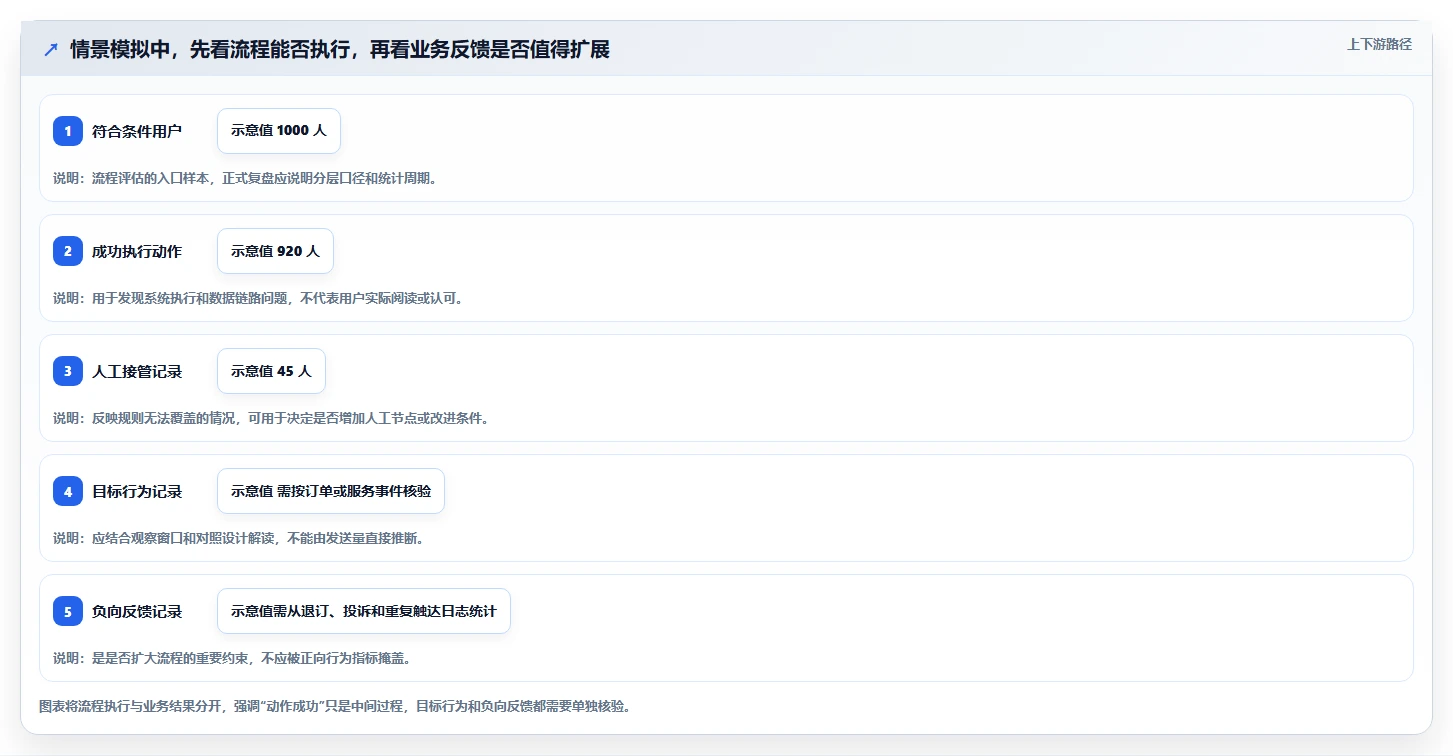Click the step 3 number badge
Viewport: 1453px width, 756px height.
click(x=68, y=371)
